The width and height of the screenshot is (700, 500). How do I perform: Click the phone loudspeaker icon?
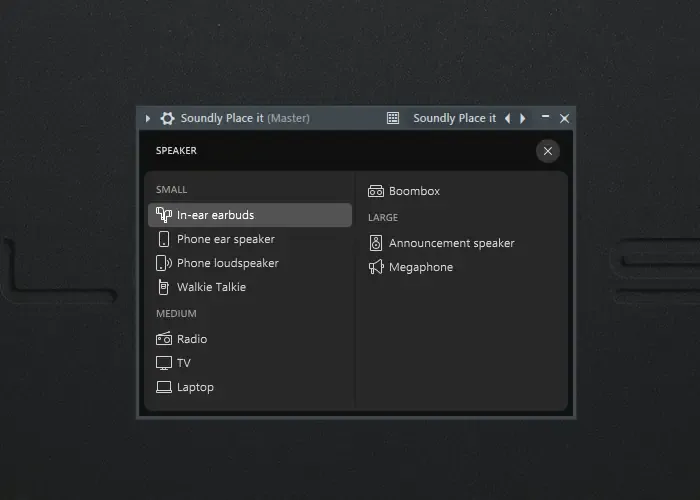164,263
